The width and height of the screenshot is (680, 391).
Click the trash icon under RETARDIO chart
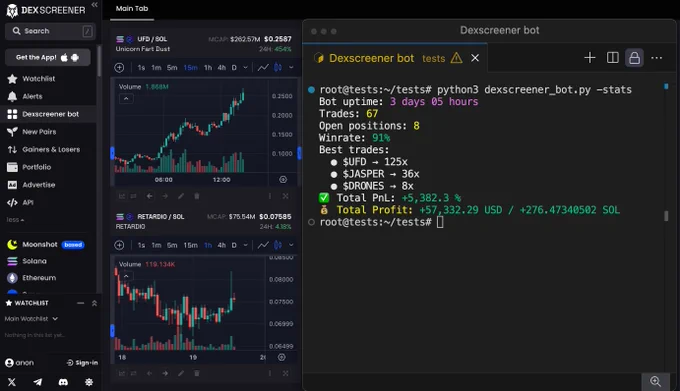pyautogui.click(x=196, y=373)
